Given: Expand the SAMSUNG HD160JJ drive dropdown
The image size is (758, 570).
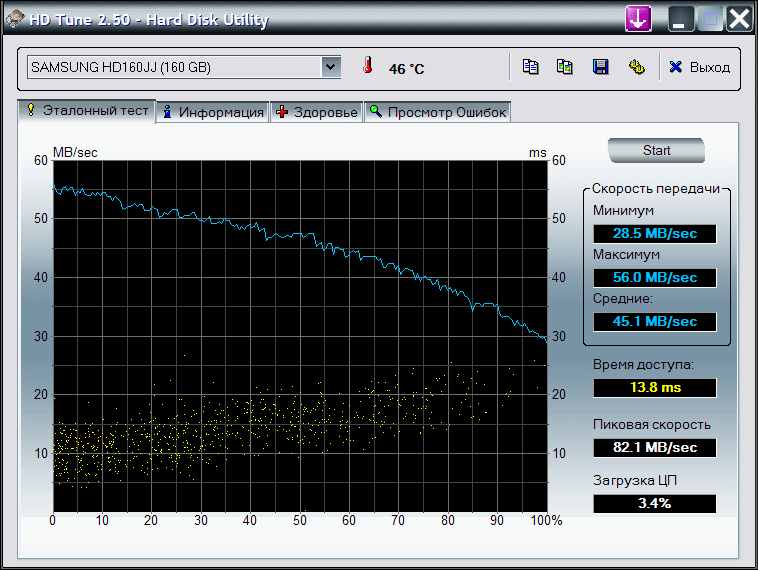Looking at the screenshot, I should 331,67.
